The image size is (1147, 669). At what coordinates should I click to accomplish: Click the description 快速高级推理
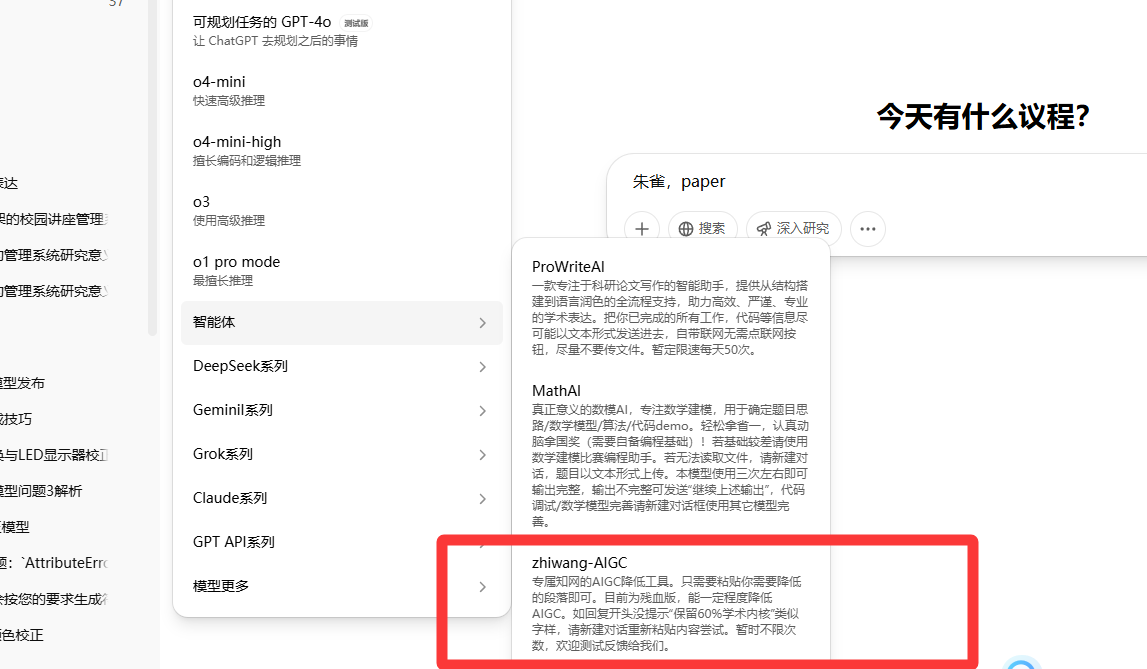point(229,101)
